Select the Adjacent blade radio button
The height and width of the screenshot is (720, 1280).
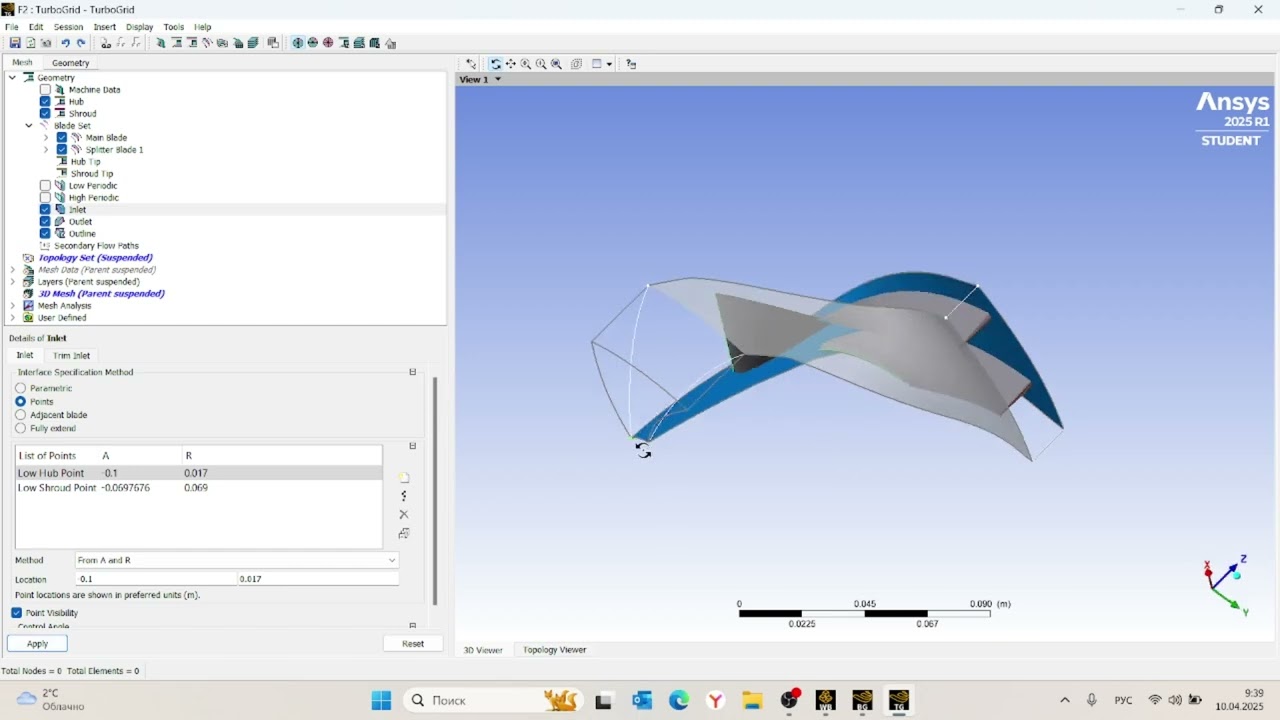point(20,415)
